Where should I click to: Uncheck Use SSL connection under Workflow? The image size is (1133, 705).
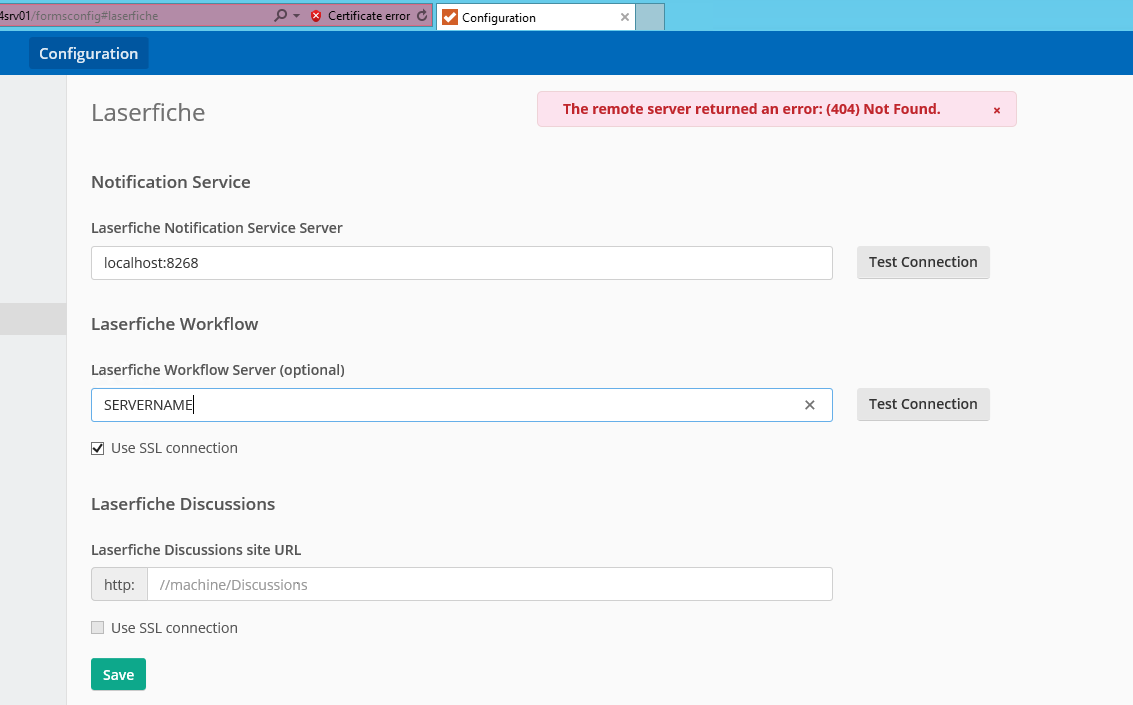point(98,449)
